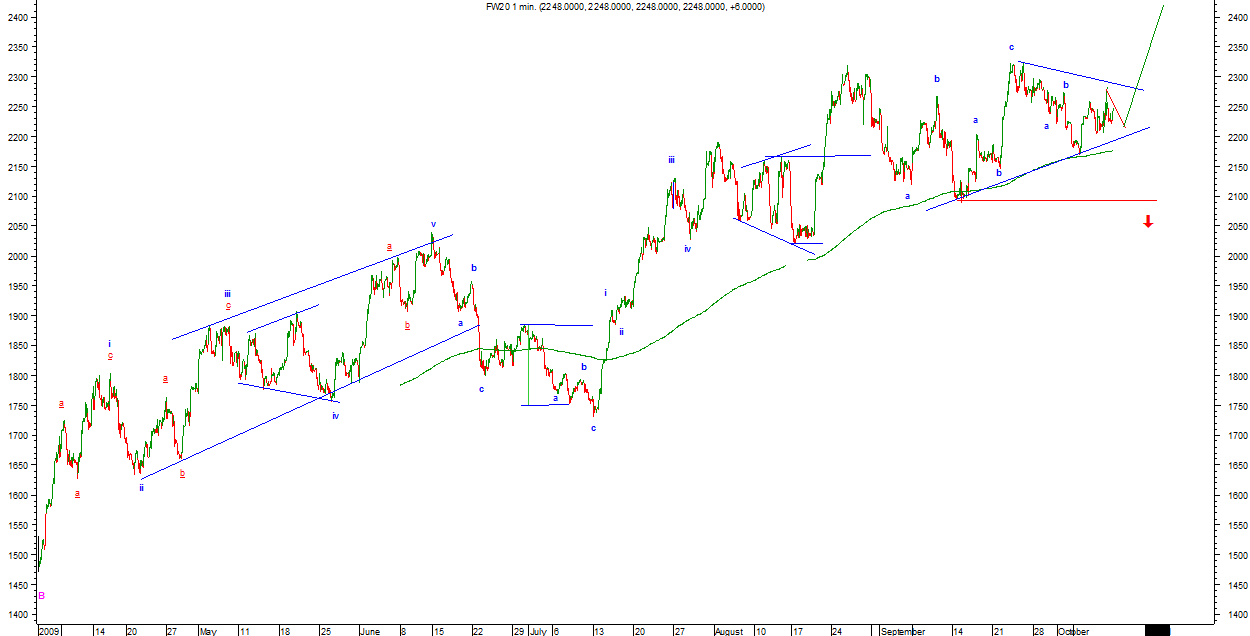
Task: Select the May label on time axis
Action: click(x=208, y=631)
